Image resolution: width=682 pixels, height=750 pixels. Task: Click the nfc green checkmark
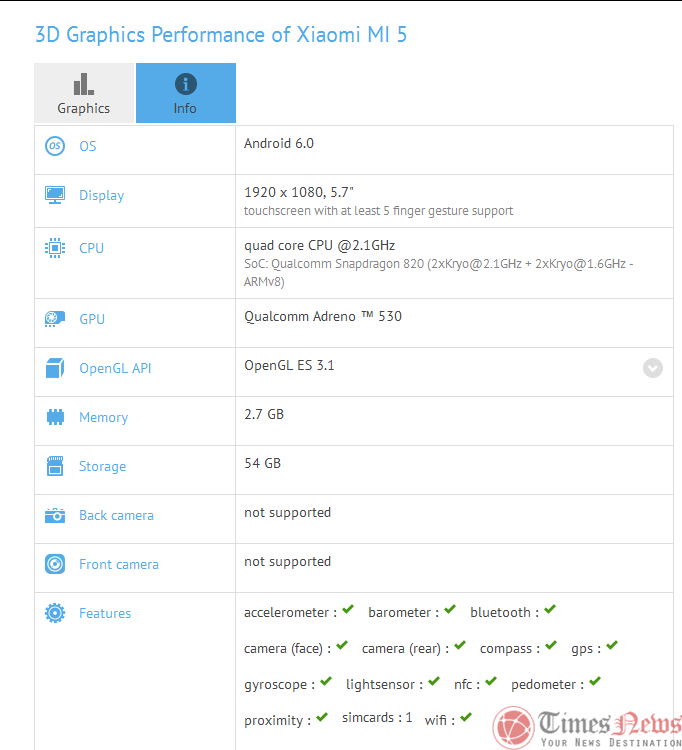tap(491, 682)
